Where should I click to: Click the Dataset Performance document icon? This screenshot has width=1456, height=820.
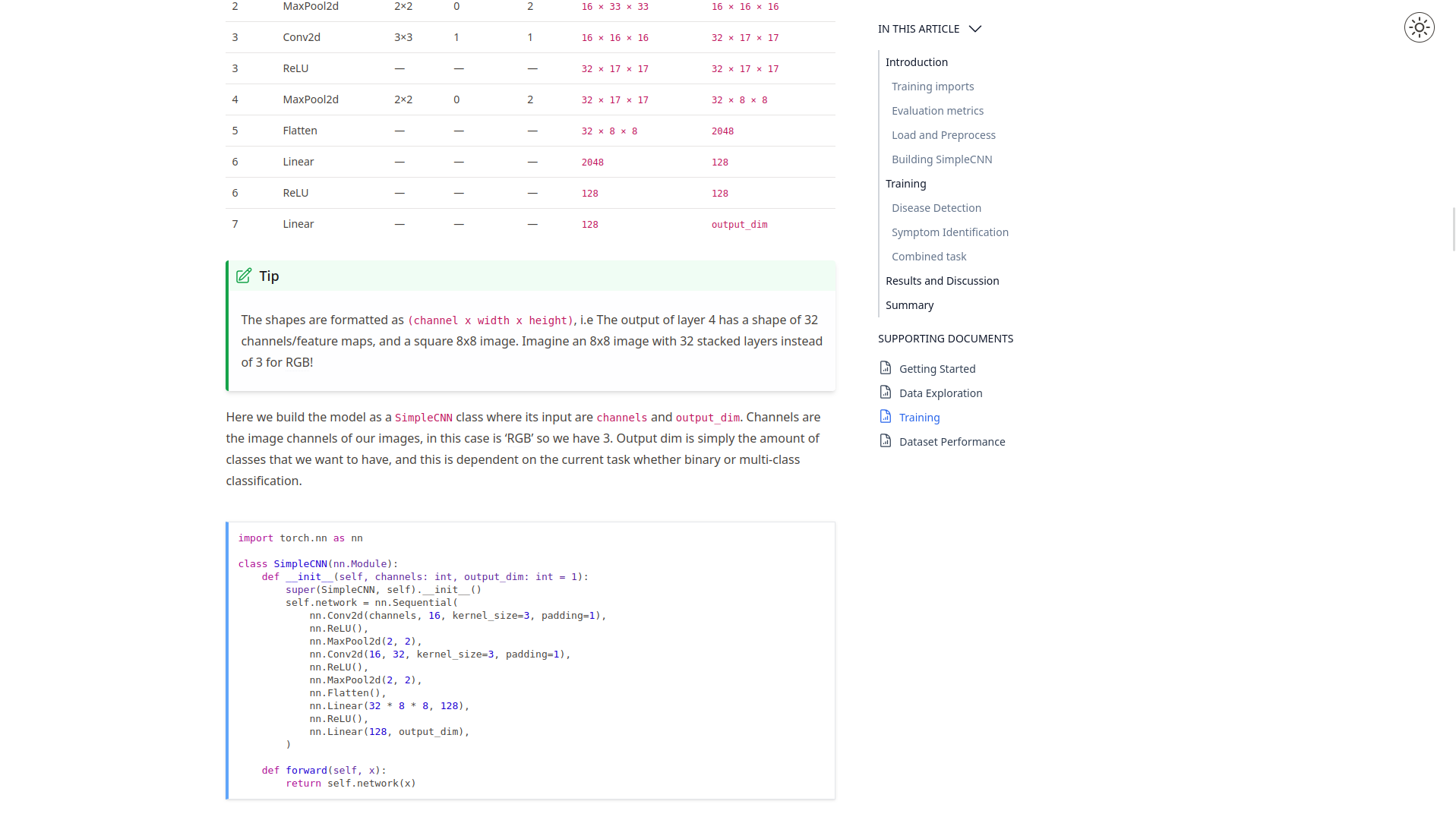click(x=885, y=441)
